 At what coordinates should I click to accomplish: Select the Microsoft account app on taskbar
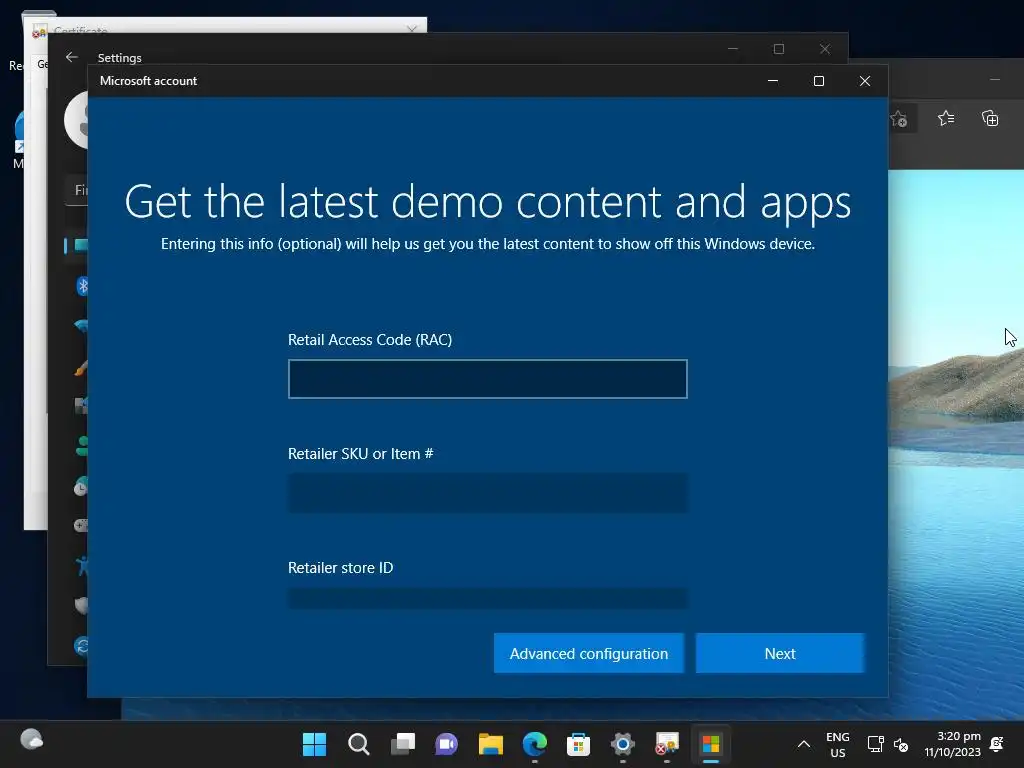tap(711, 744)
